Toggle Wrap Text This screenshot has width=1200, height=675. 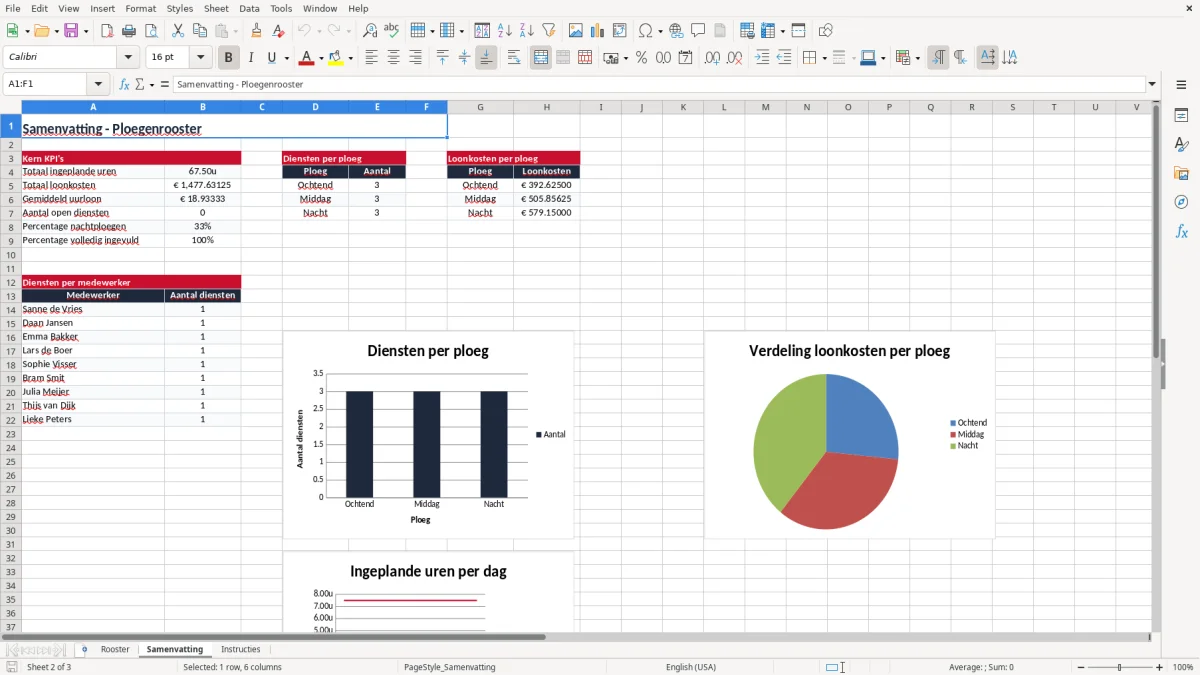pos(514,58)
